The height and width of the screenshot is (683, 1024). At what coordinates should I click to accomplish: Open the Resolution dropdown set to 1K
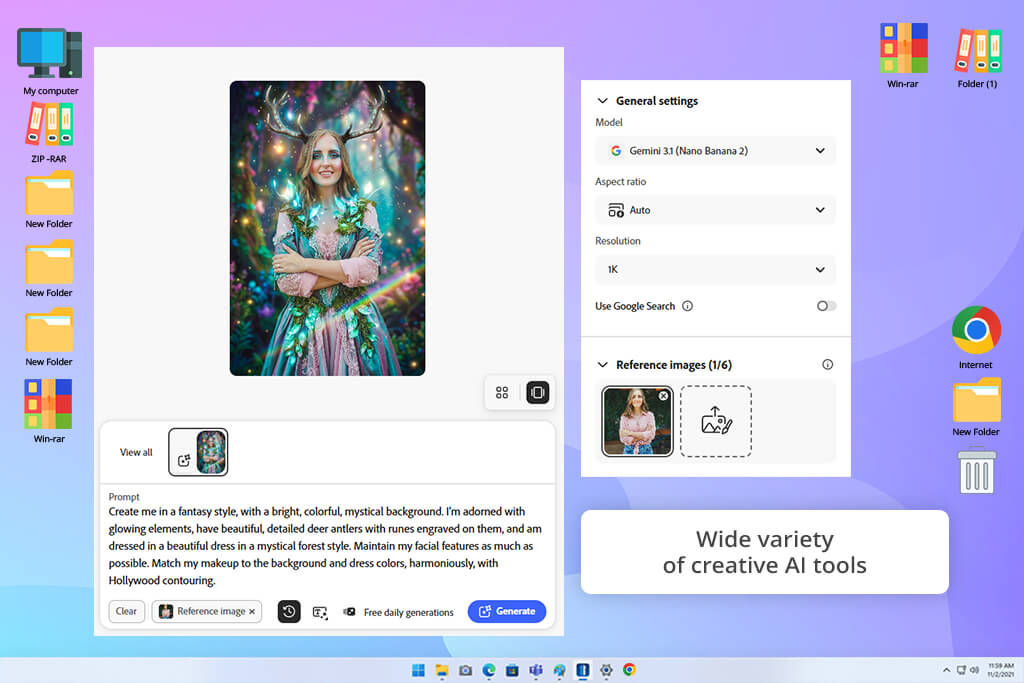tap(716, 270)
